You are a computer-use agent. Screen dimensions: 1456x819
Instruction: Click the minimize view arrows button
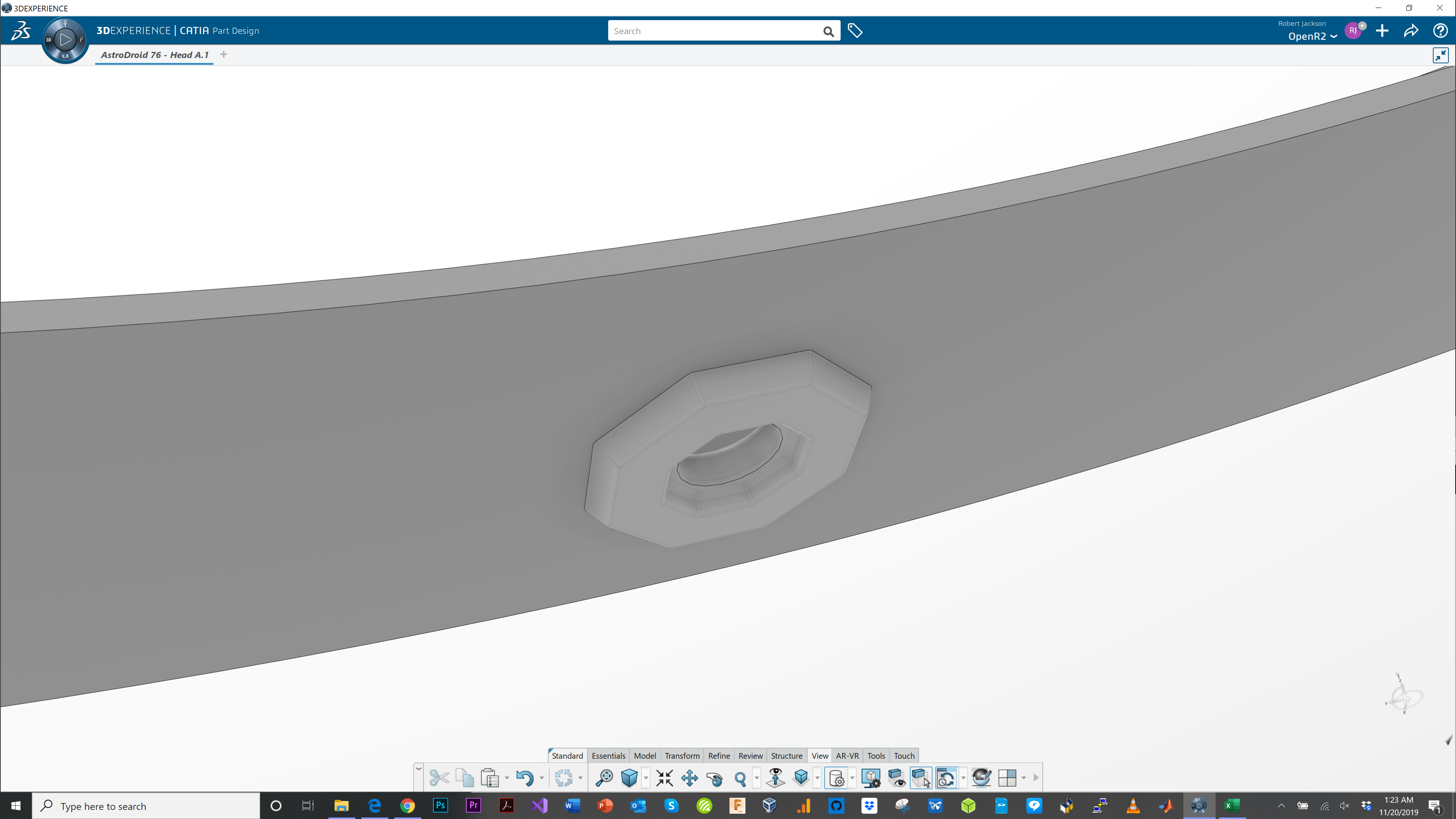pyautogui.click(x=1441, y=55)
